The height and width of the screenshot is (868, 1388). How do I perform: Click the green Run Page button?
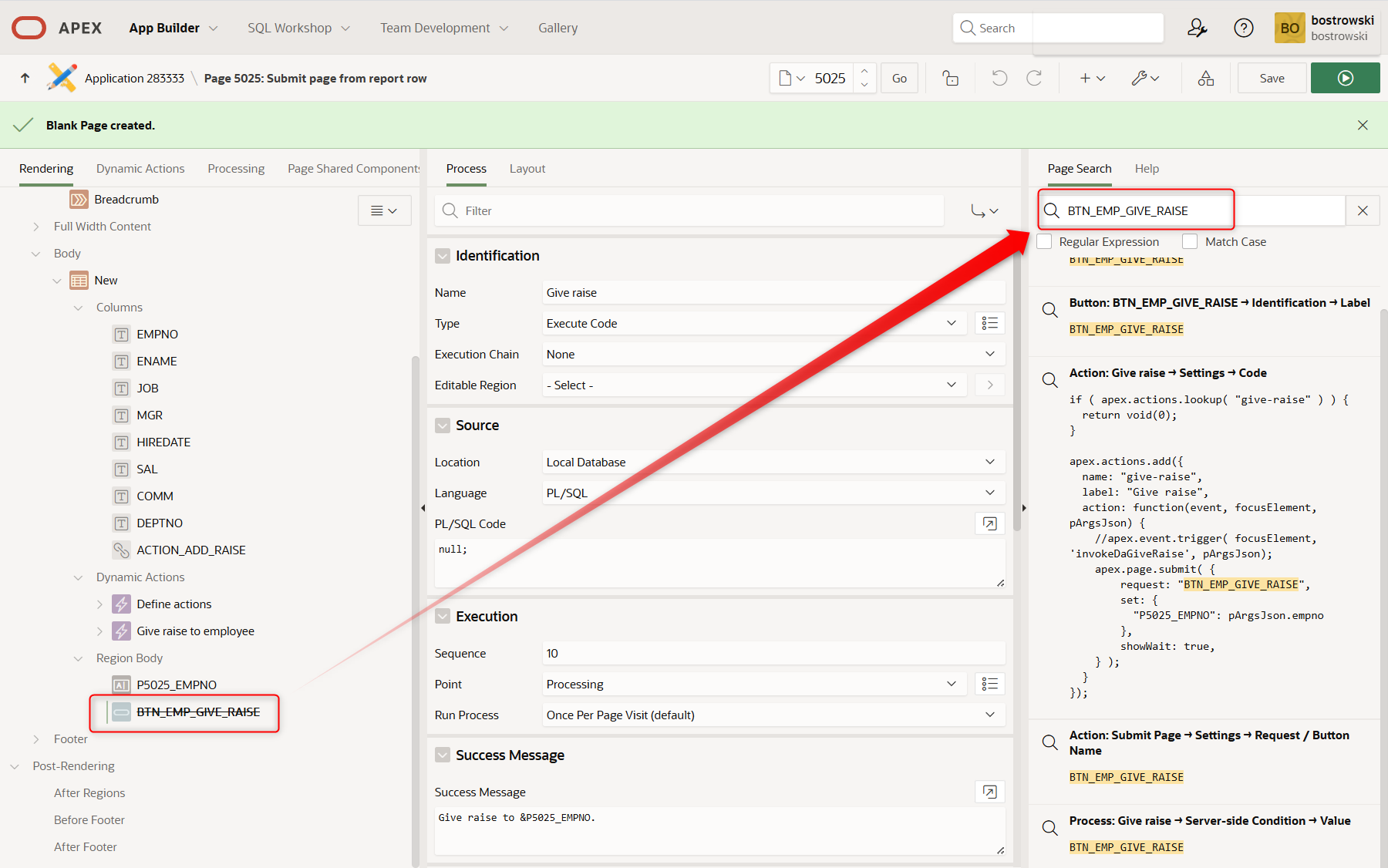coord(1345,78)
